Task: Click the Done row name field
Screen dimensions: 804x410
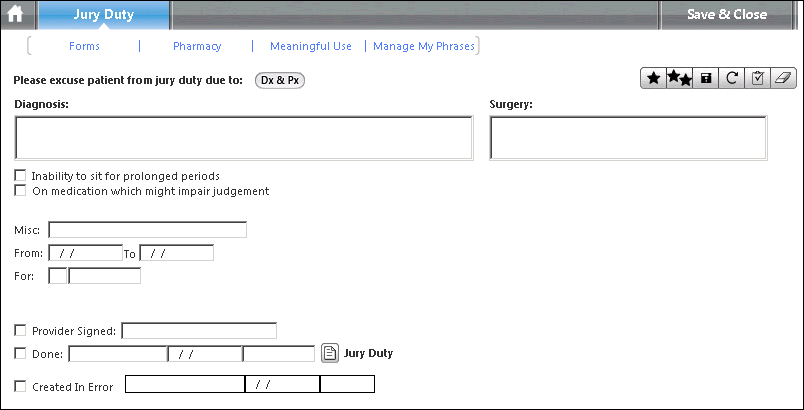Action: pos(118,354)
